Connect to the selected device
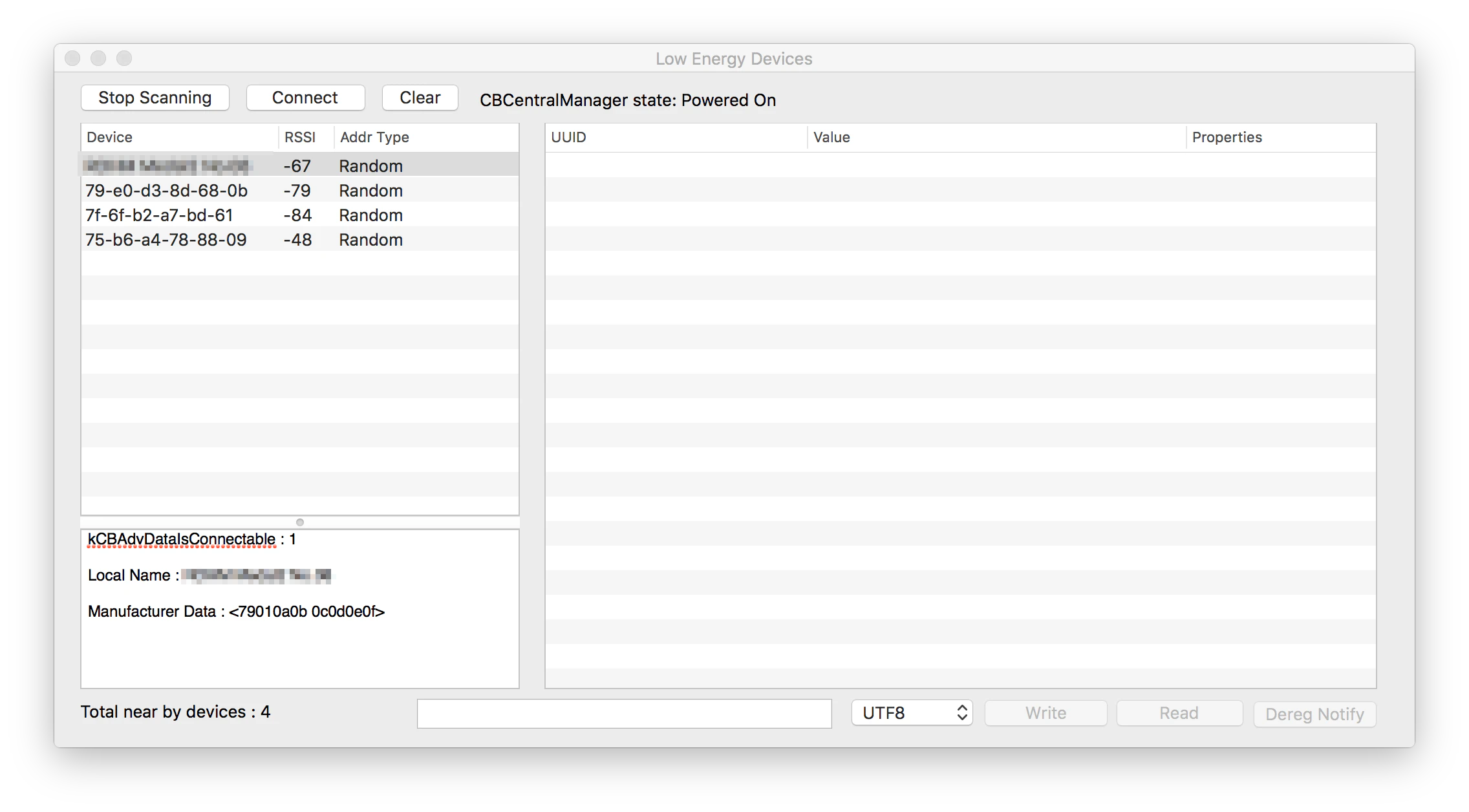Screen dimensions: 1469x812 click(305, 98)
